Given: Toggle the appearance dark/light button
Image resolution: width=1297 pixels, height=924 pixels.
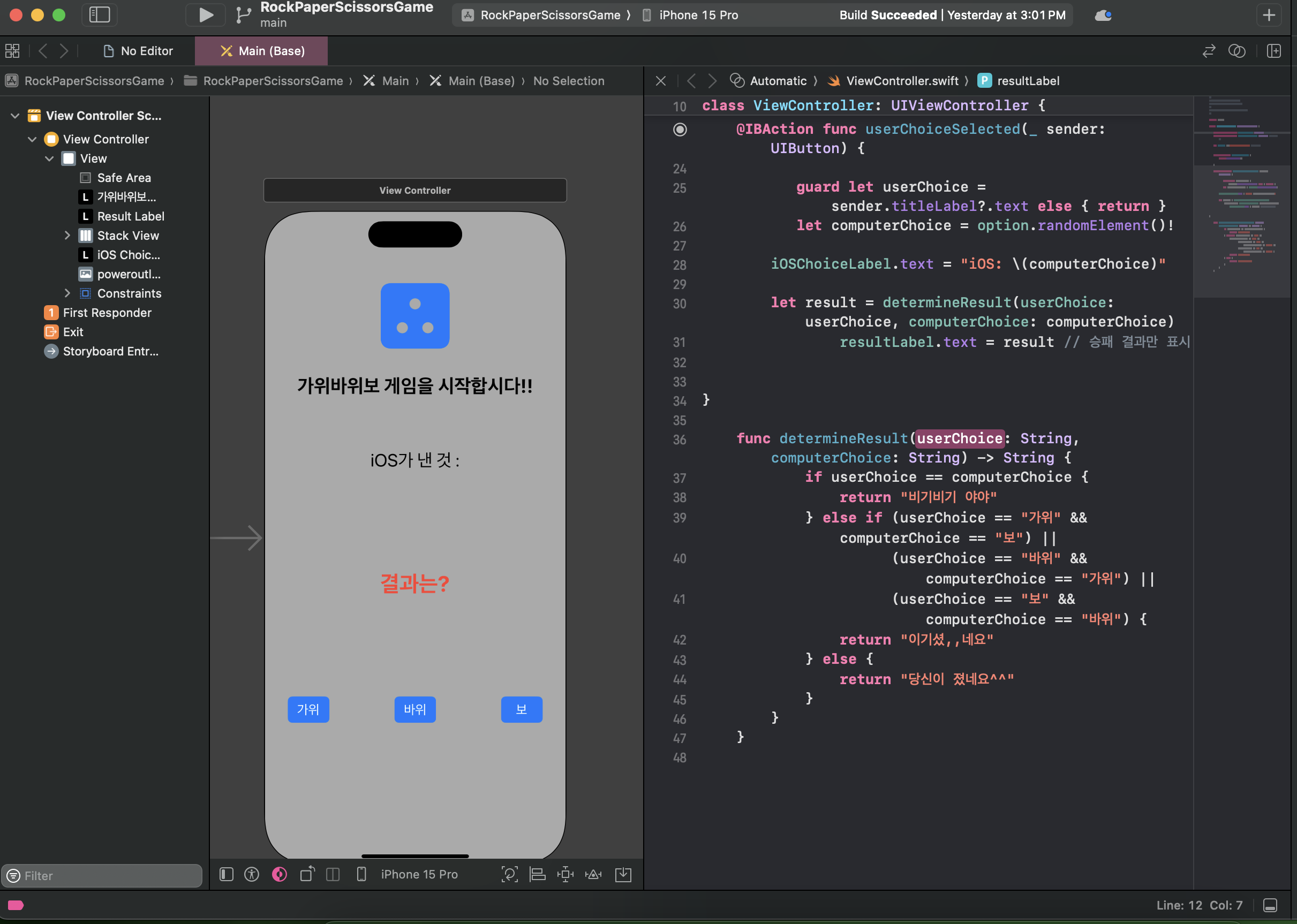Looking at the screenshot, I should (280, 875).
